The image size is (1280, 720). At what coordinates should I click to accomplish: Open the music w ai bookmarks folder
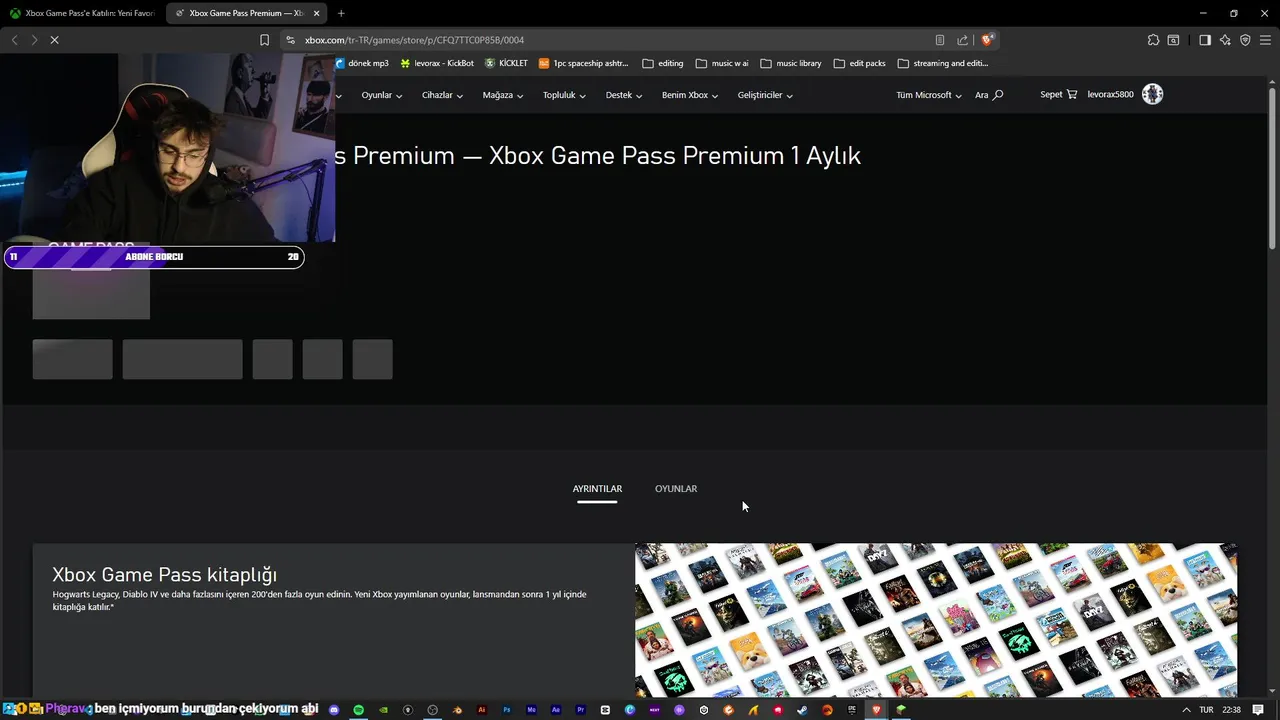722,63
